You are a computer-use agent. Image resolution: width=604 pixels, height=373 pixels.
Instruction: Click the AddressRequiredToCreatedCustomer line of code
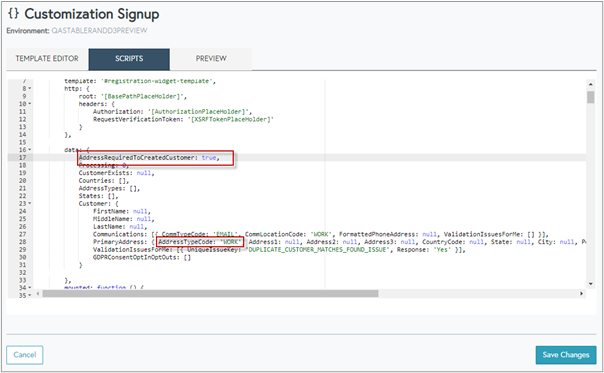click(149, 158)
